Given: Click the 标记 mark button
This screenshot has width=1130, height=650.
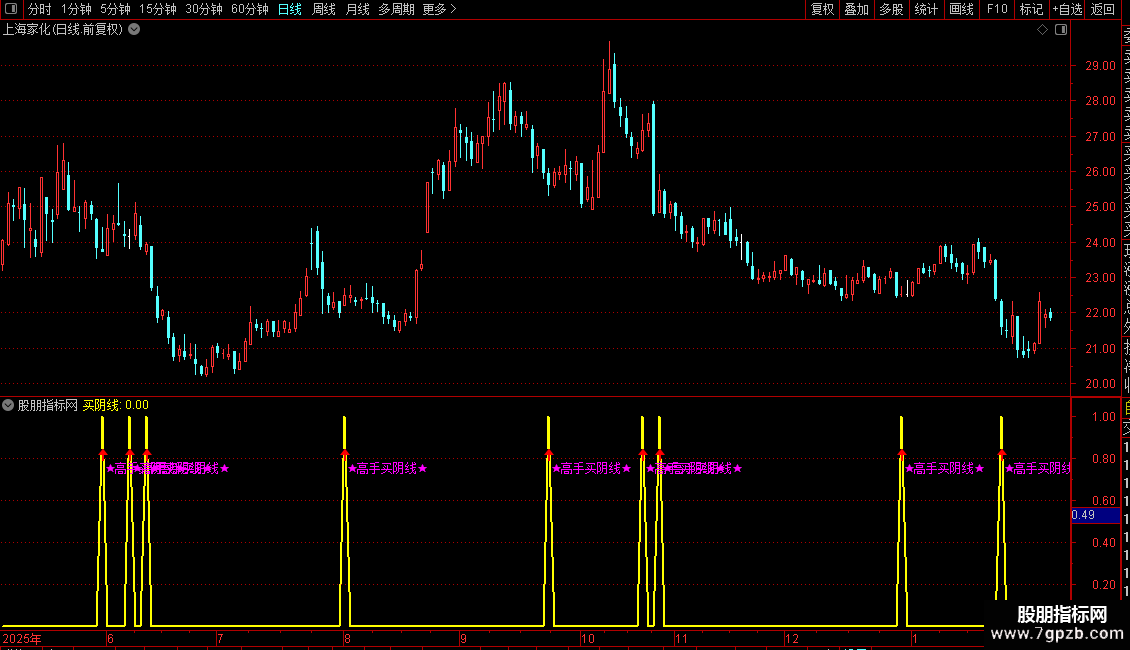Looking at the screenshot, I should [1031, 9].
